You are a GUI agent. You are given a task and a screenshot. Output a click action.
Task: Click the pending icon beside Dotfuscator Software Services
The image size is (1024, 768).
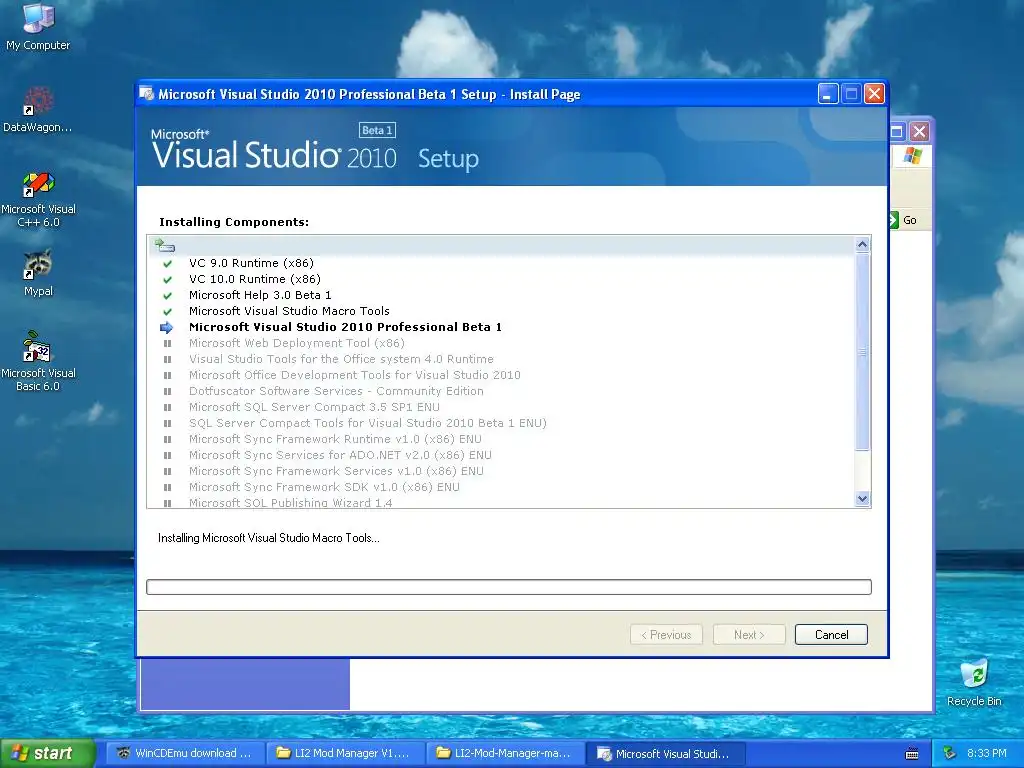[167, 392]
